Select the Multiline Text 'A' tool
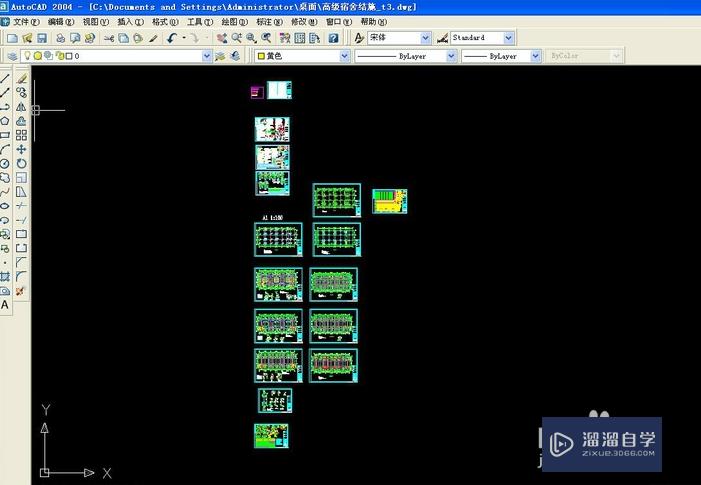 click(5, 305)
